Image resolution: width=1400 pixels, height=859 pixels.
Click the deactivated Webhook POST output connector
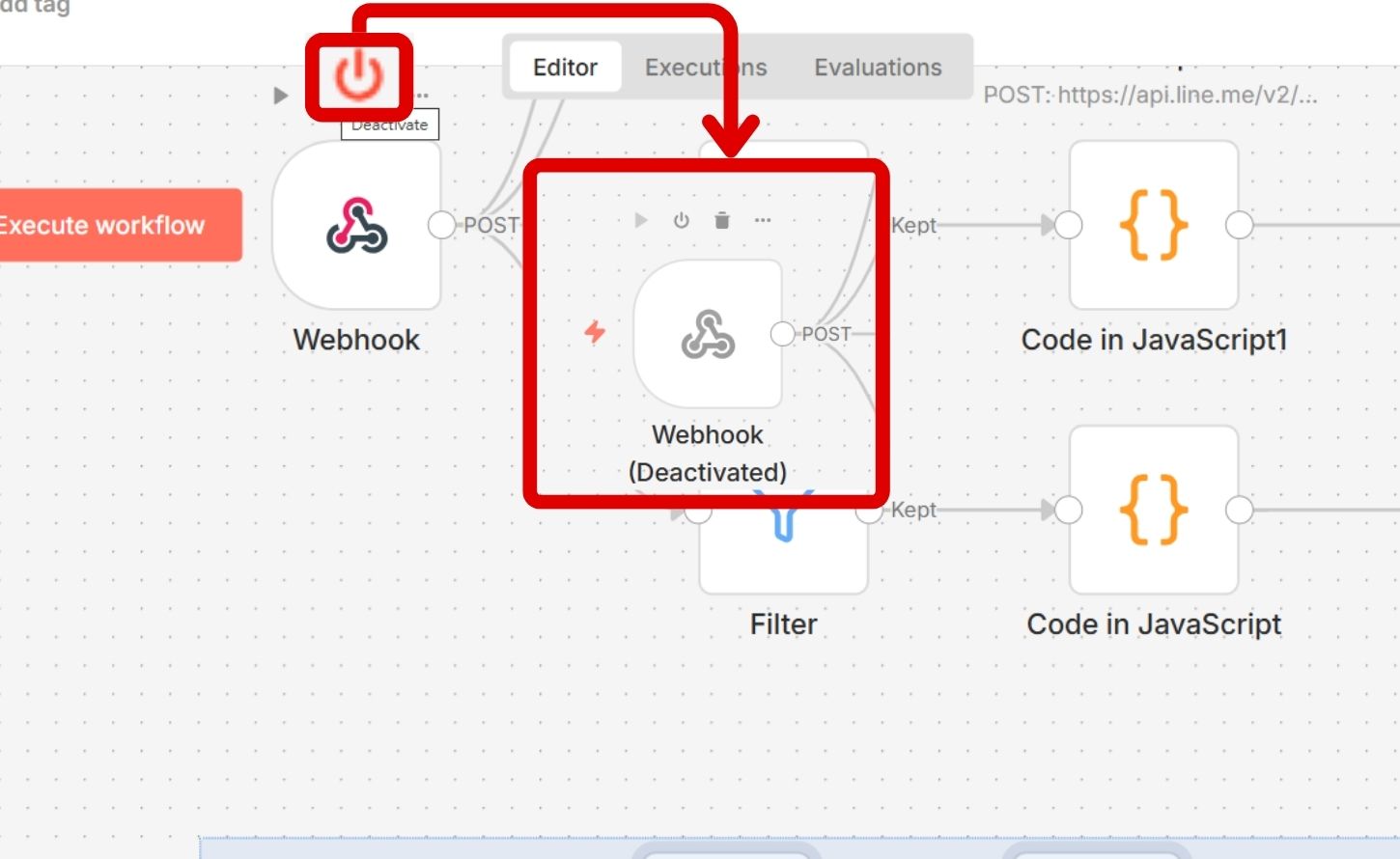782,334
